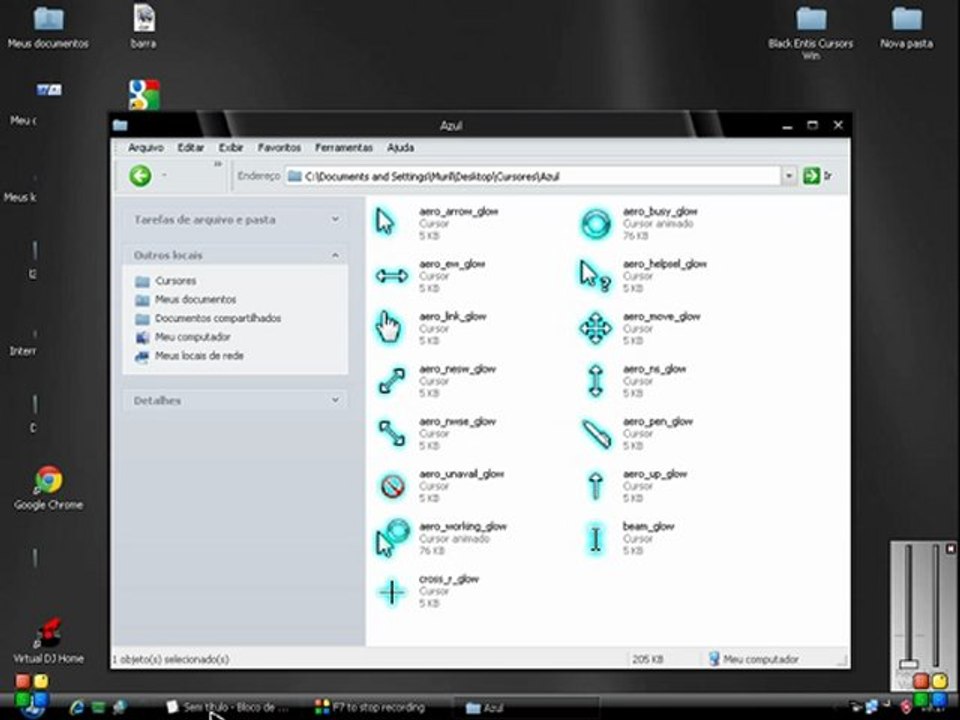Open the Meus documentos desktop folder
Image resolution: width=960 pixels, height=720 pixels.
pos(48,28)
